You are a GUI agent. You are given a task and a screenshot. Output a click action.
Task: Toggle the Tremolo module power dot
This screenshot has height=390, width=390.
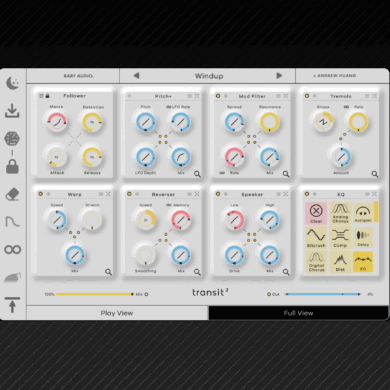coord(307,96)
